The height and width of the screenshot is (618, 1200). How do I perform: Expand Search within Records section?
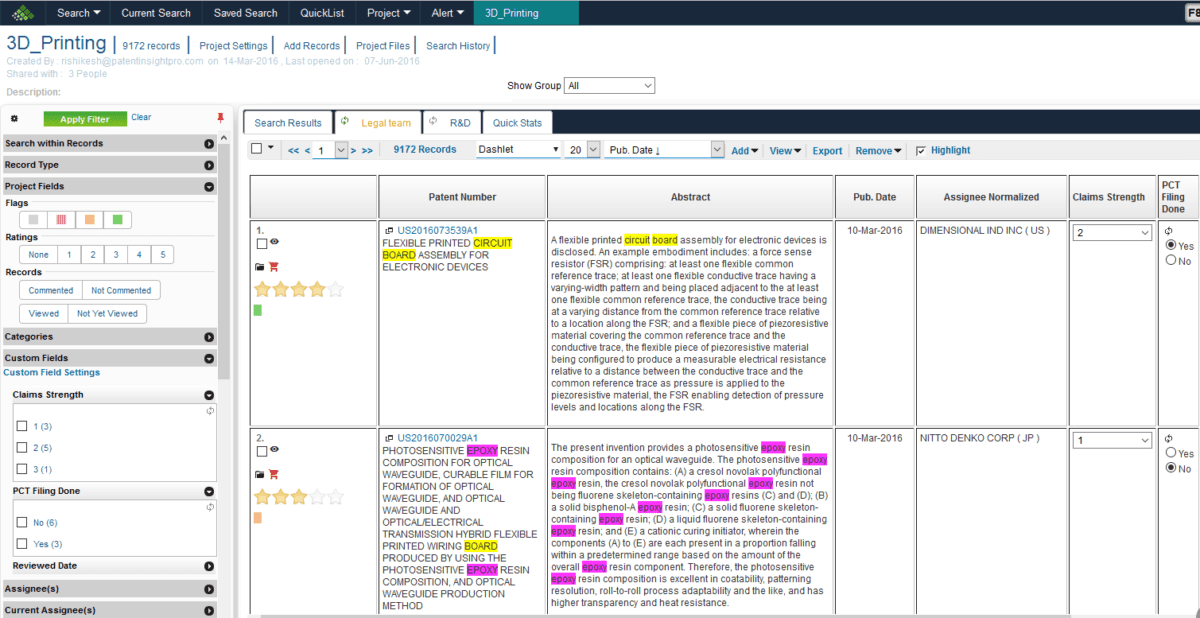point(109,143)
